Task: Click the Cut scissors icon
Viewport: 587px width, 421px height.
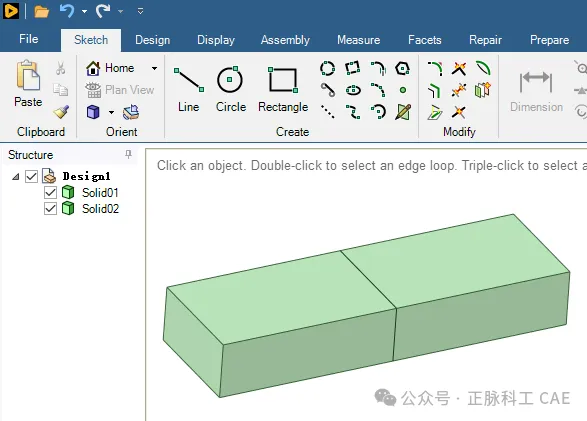Action: click(x=60, y=68)
